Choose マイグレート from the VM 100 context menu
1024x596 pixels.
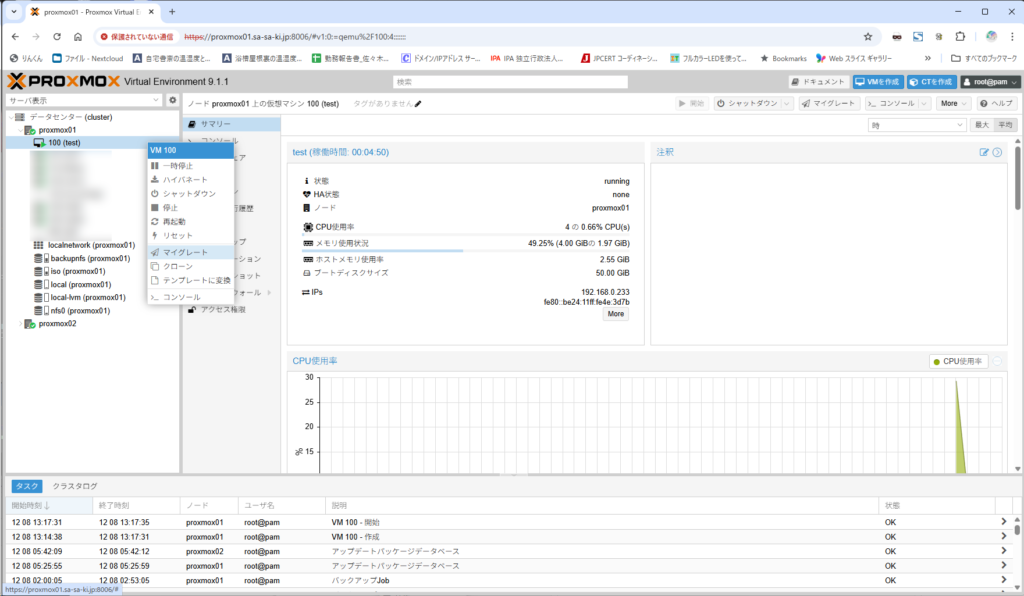click(185, 252)
